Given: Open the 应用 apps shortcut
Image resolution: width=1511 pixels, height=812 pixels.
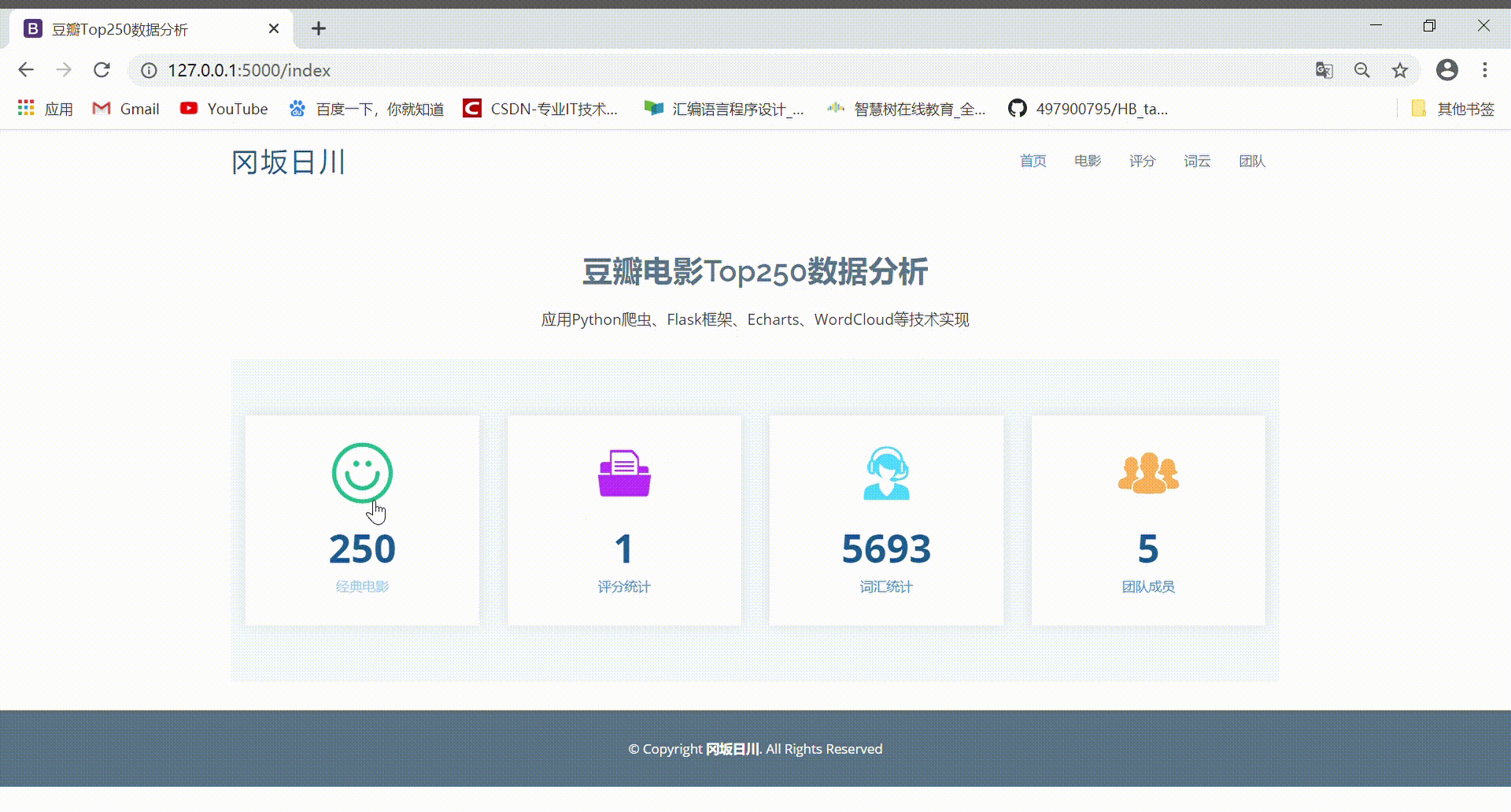Looking at the screenshot, I should (46, 109).
